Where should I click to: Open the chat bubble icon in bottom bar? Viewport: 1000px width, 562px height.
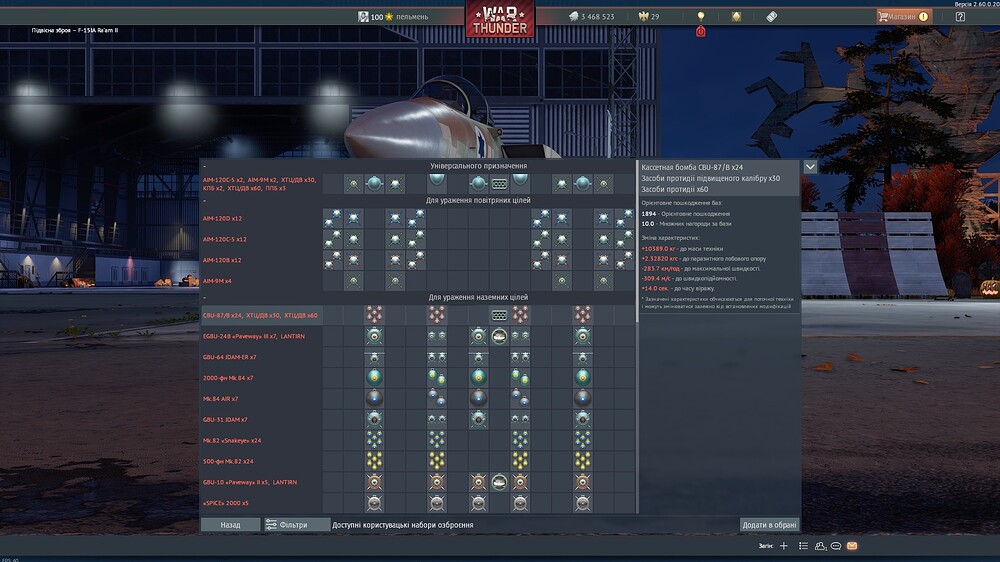coord(835,546)
